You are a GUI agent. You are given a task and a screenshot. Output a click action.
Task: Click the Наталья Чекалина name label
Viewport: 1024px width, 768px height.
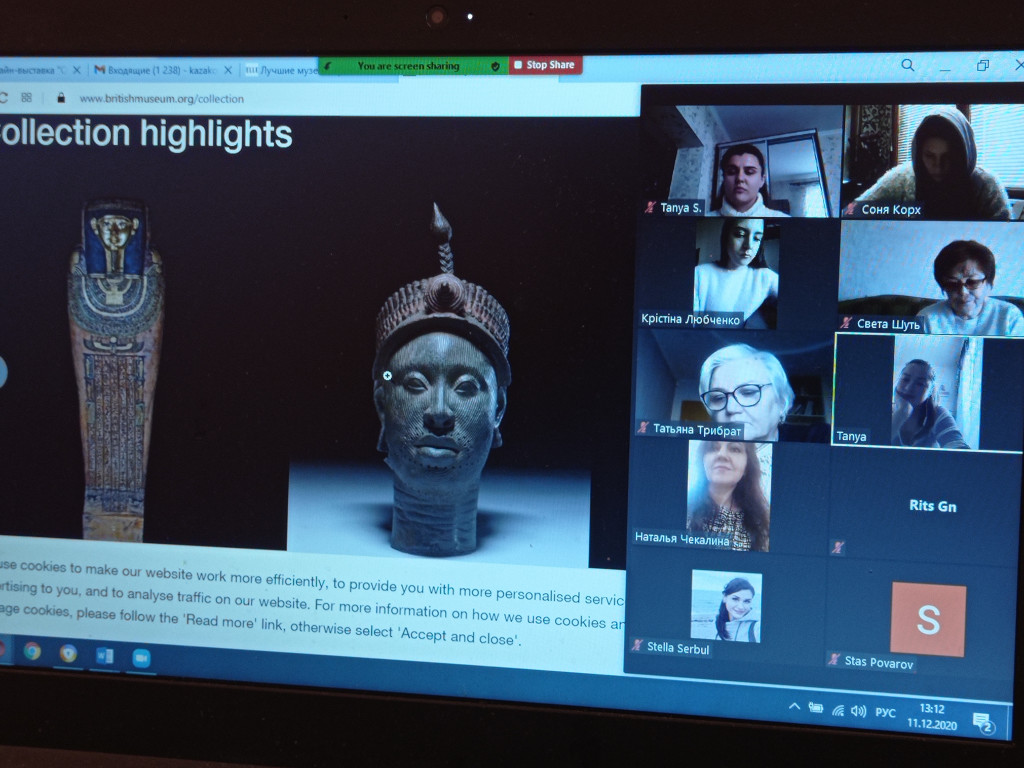[681, 539]
